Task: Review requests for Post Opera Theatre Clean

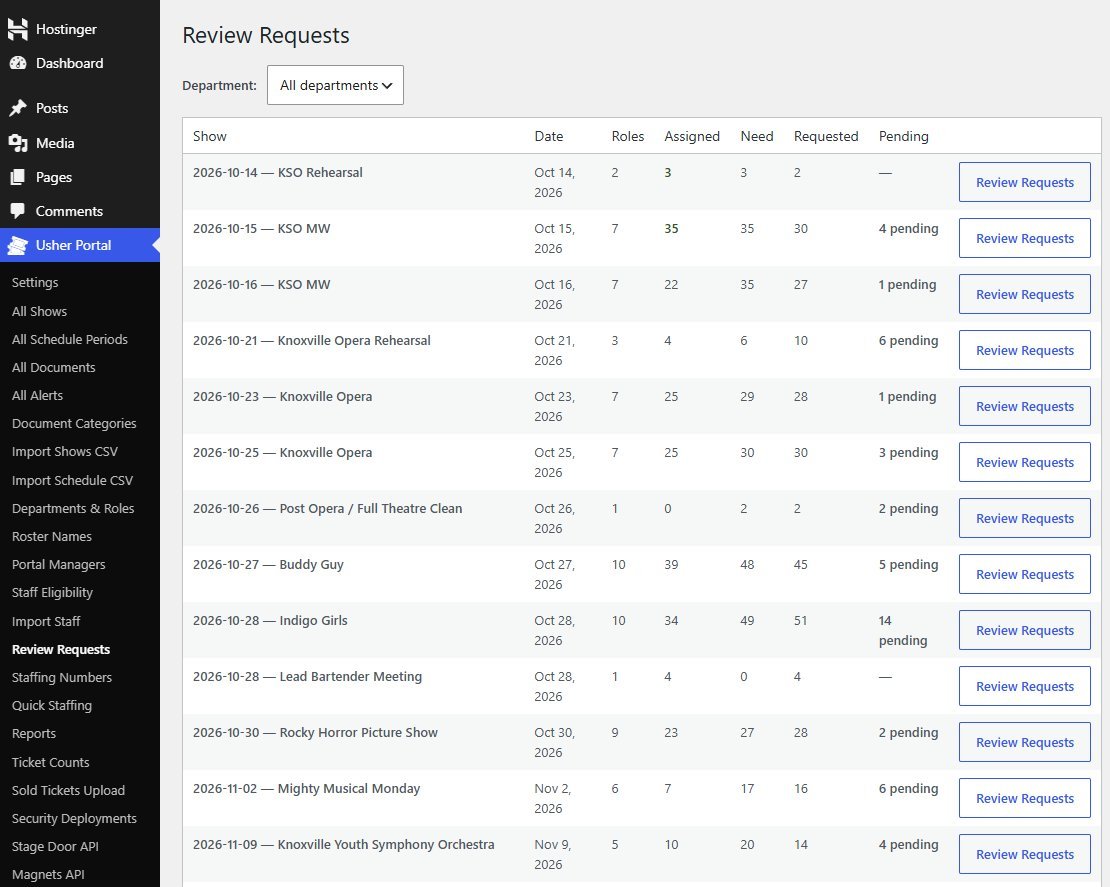Action: tap(1024, 517)
